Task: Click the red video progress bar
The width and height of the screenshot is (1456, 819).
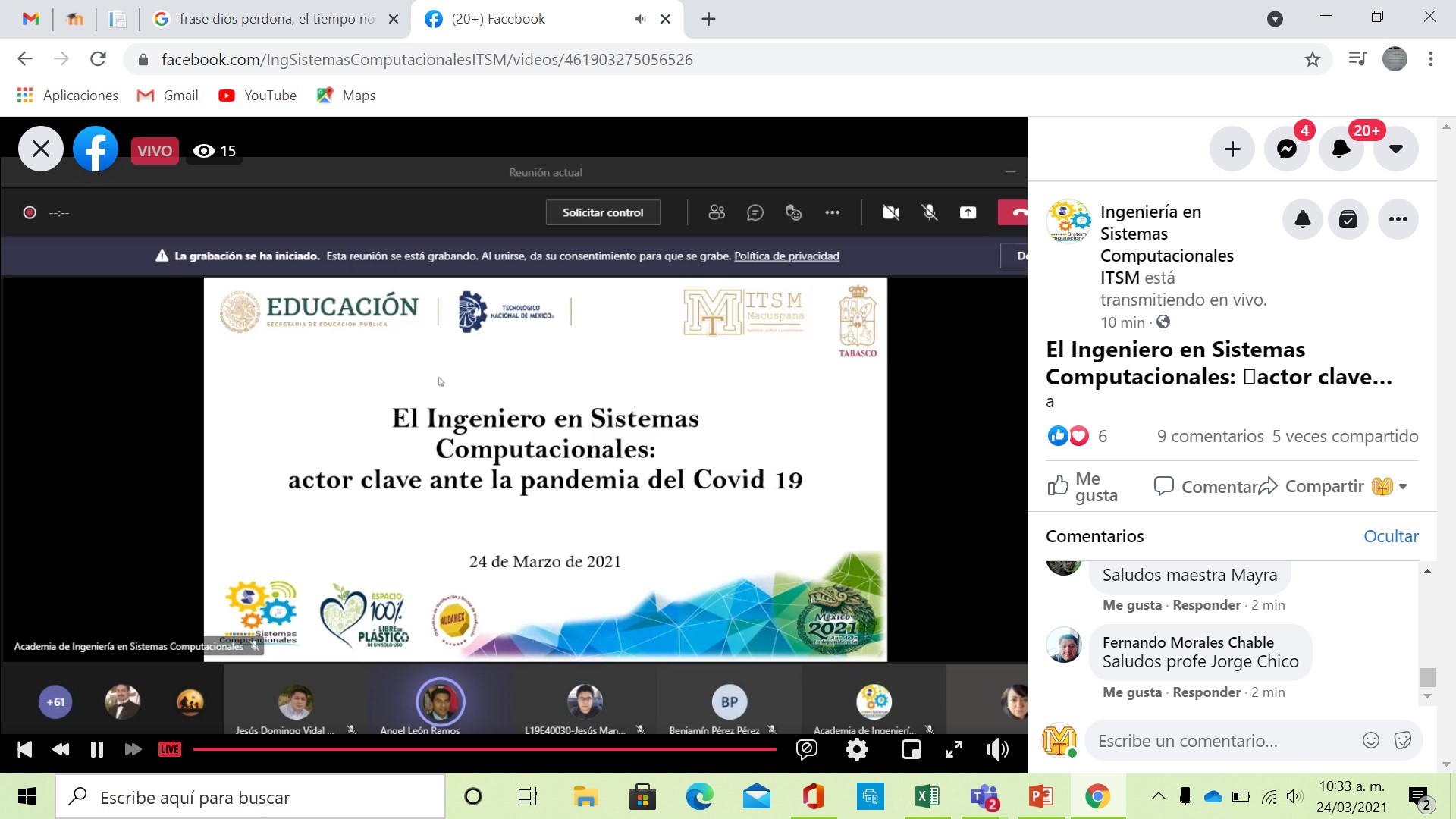Action: point(485,749)
